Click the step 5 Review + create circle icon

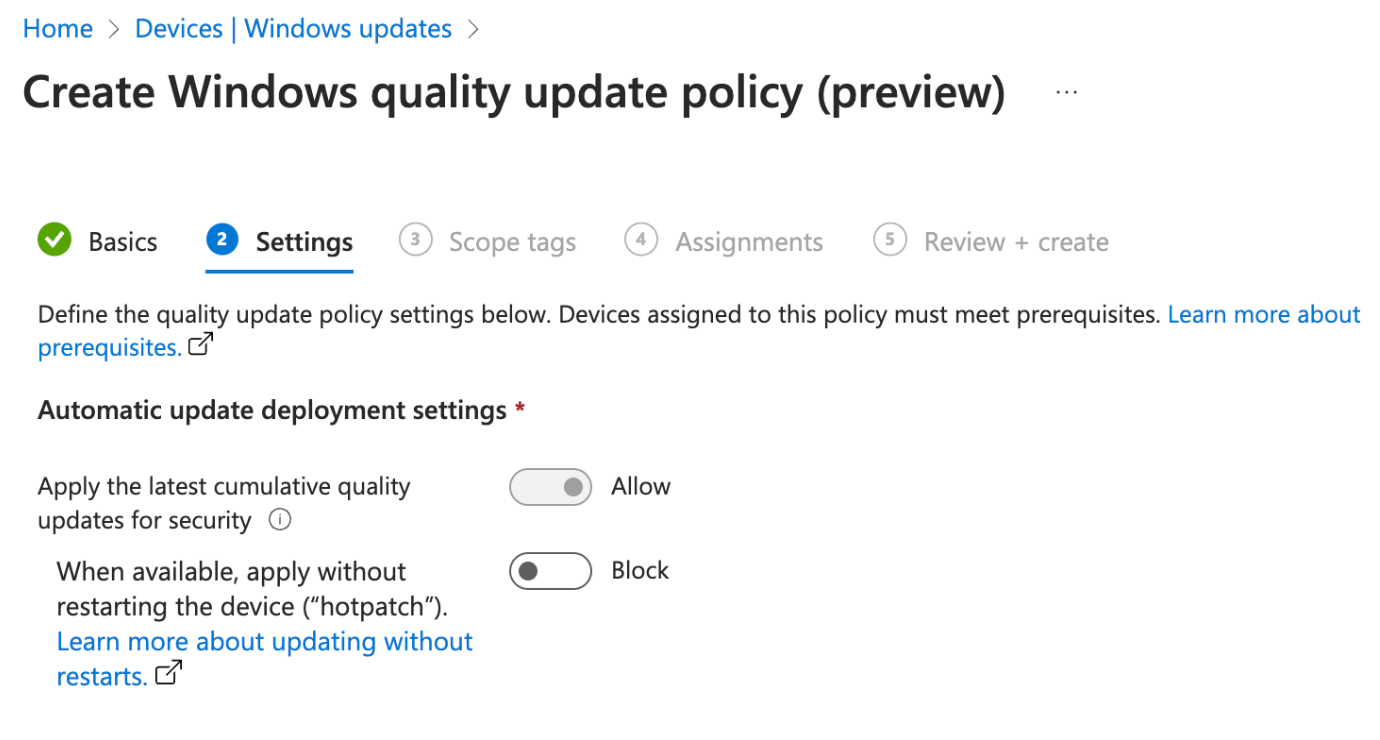click(889, 240)
